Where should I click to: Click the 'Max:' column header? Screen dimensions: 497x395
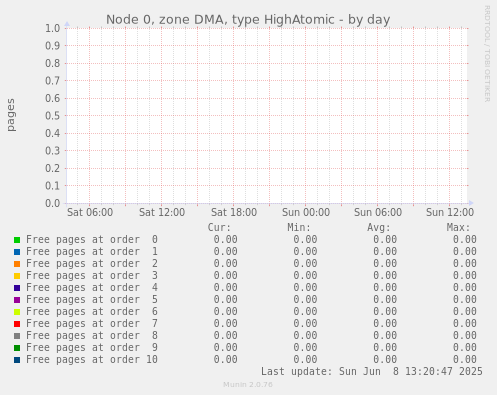coord(458,228)
